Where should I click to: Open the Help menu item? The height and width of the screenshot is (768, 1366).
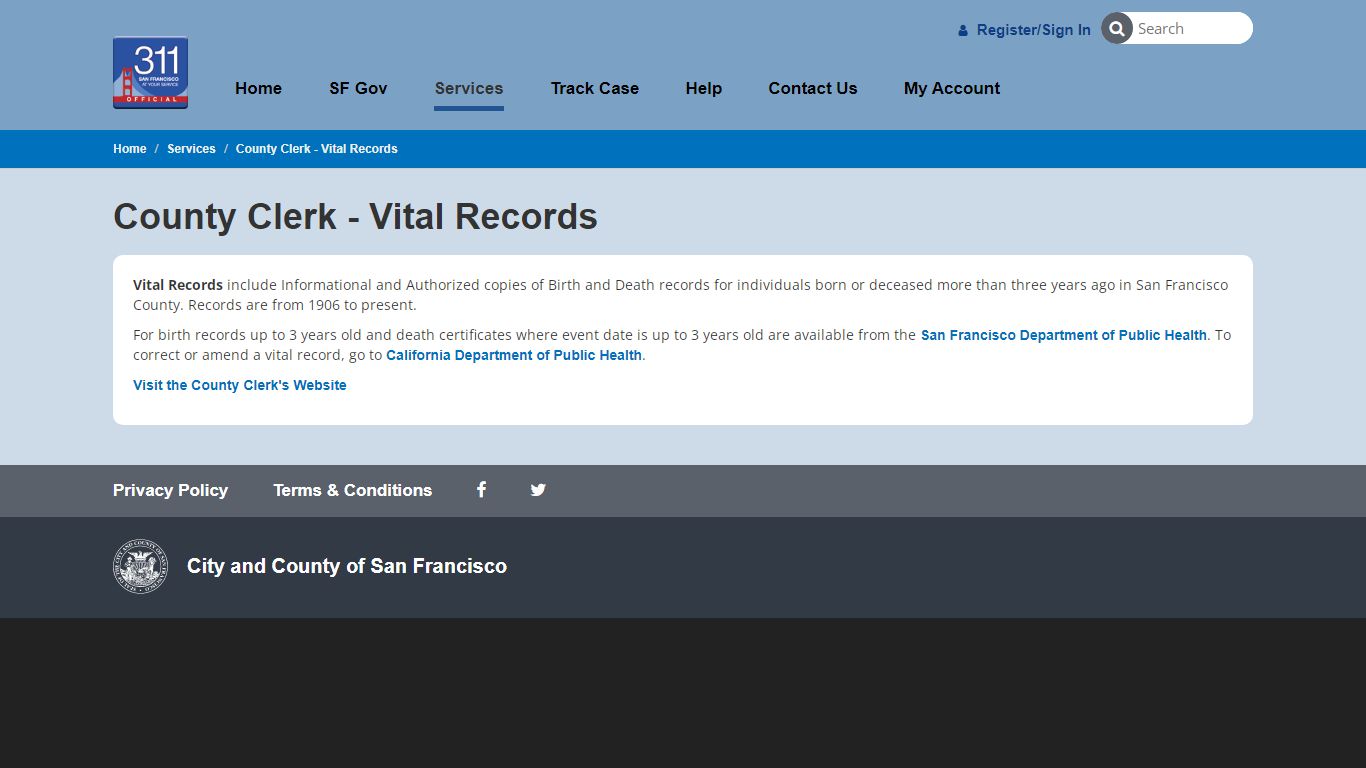click(x=704, y=88)
